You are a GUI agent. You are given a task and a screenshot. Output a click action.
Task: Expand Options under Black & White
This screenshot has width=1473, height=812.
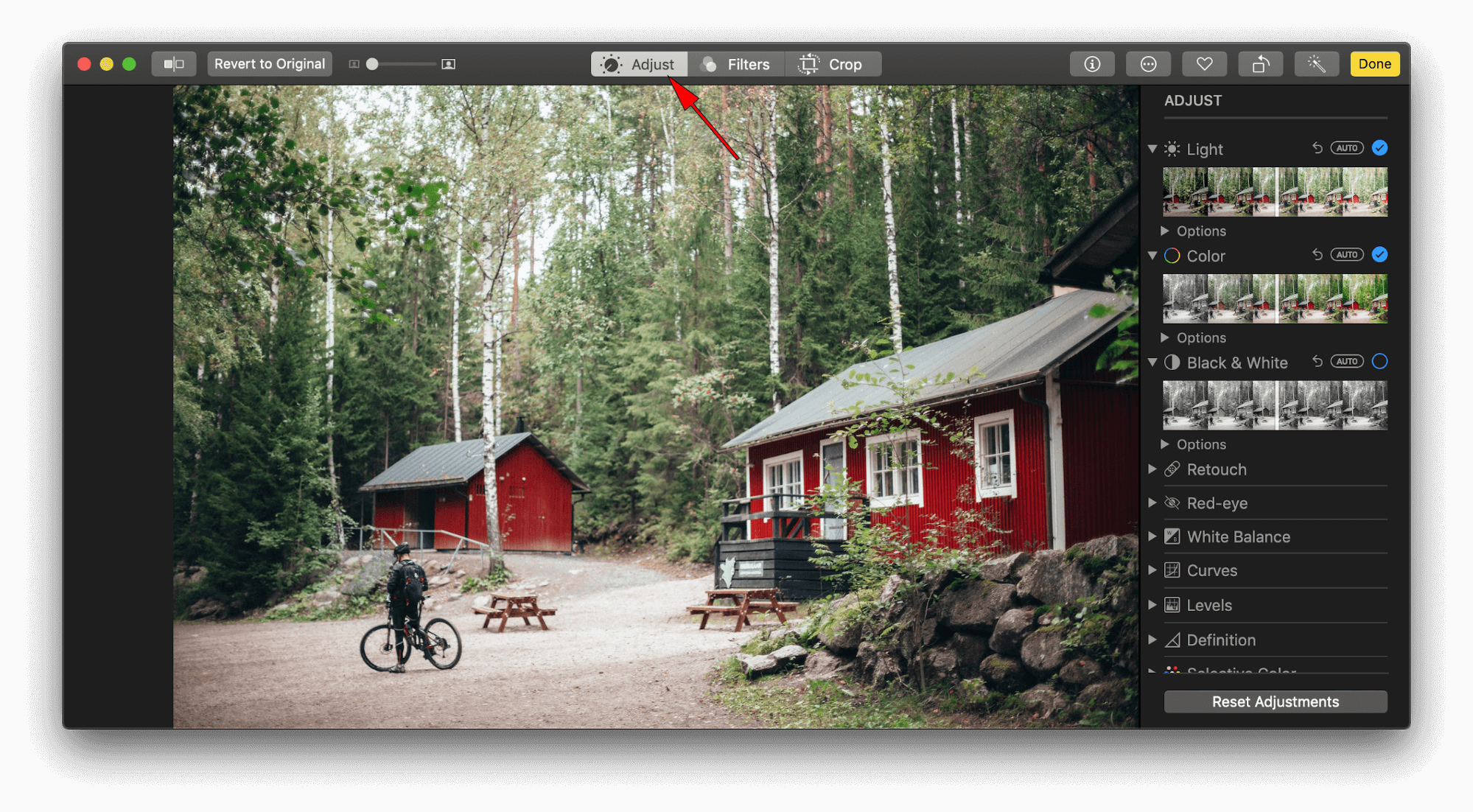(x=1165, y=444)
